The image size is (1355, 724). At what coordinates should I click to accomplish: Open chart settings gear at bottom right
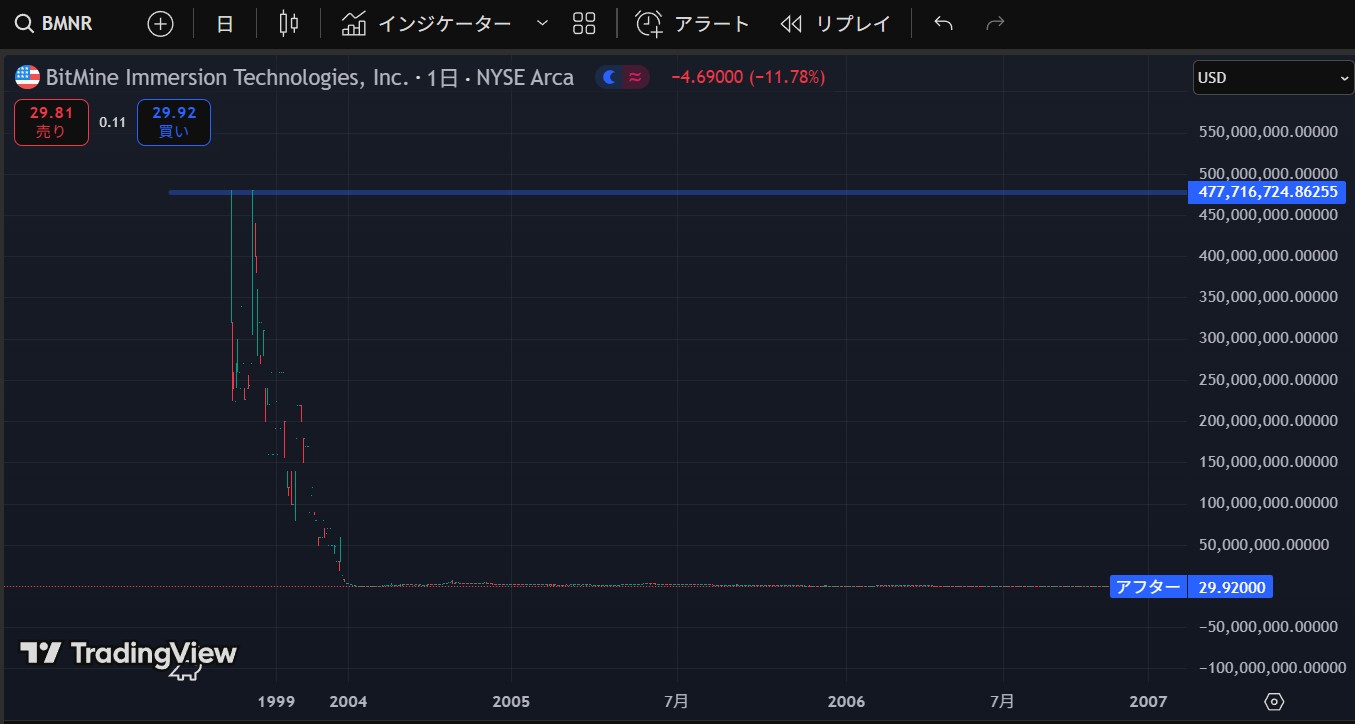(x=1274, y=701)
